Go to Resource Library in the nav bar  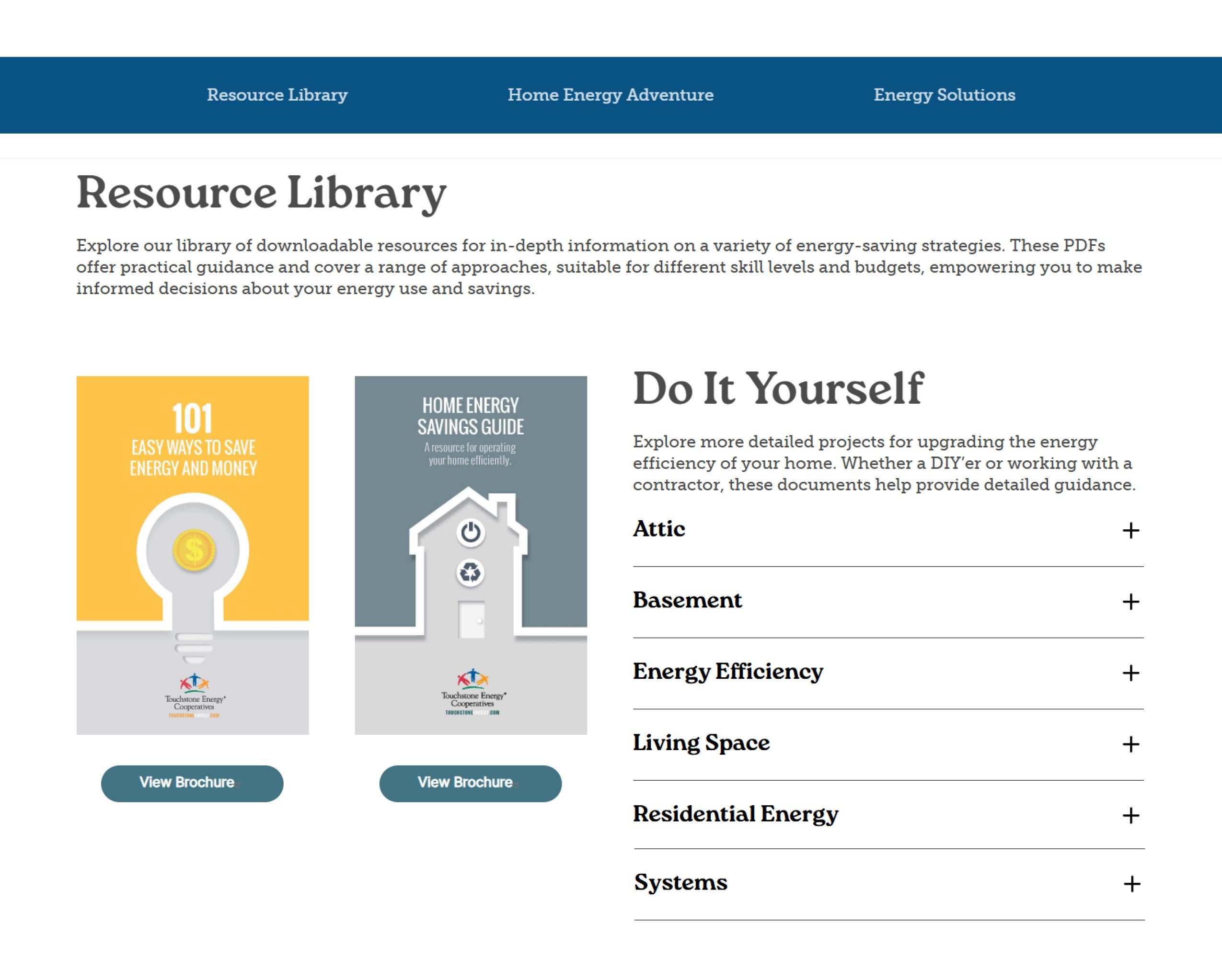tap(277, 95)
